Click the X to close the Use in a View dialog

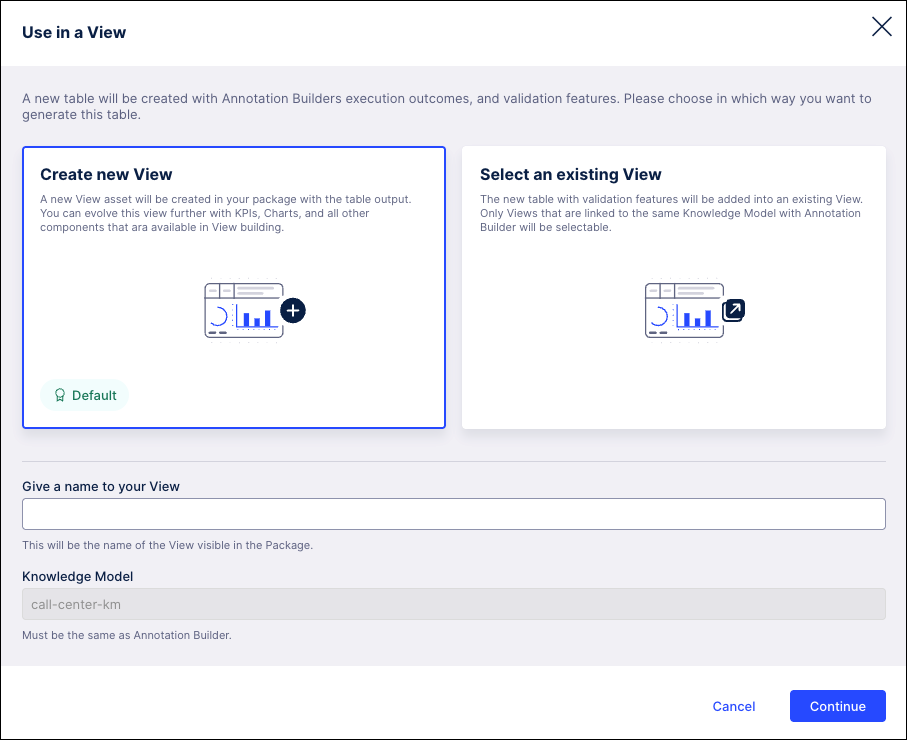click(881, 27)
